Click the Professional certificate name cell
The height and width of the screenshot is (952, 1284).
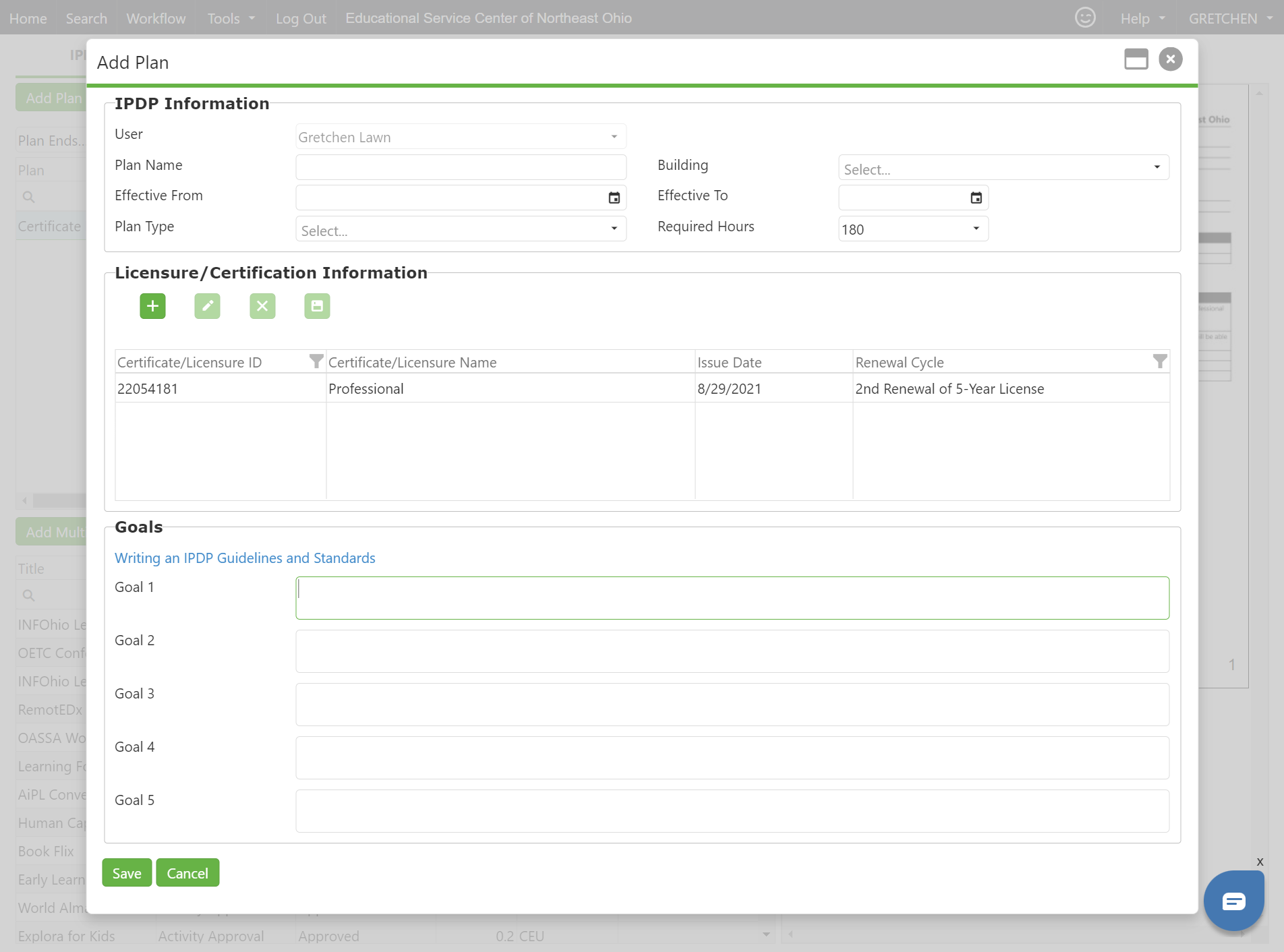point(510,388)
